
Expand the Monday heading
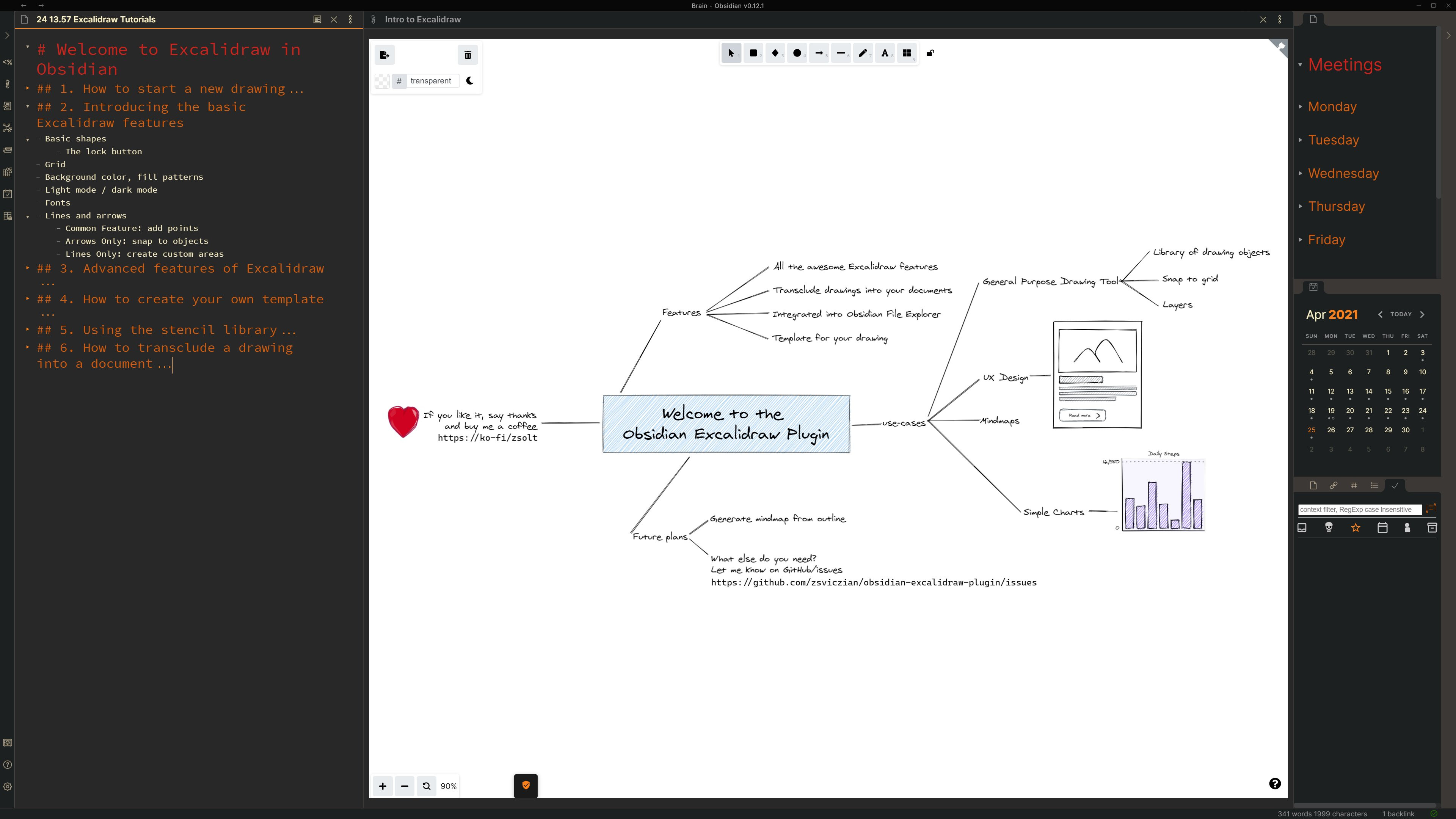click(x=1301, y=107)
